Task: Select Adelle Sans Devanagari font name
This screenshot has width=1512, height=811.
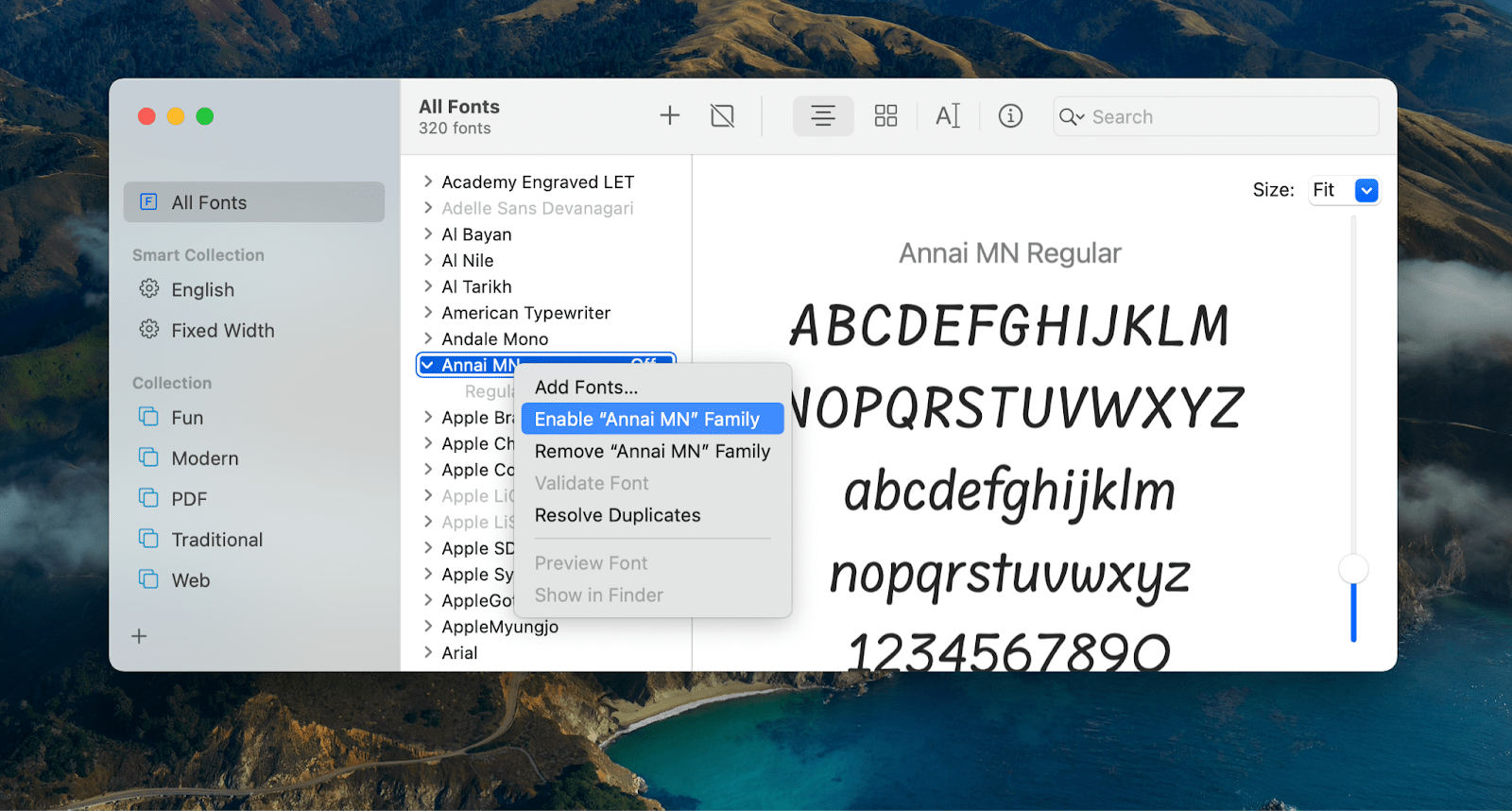Action: (538, 208)
